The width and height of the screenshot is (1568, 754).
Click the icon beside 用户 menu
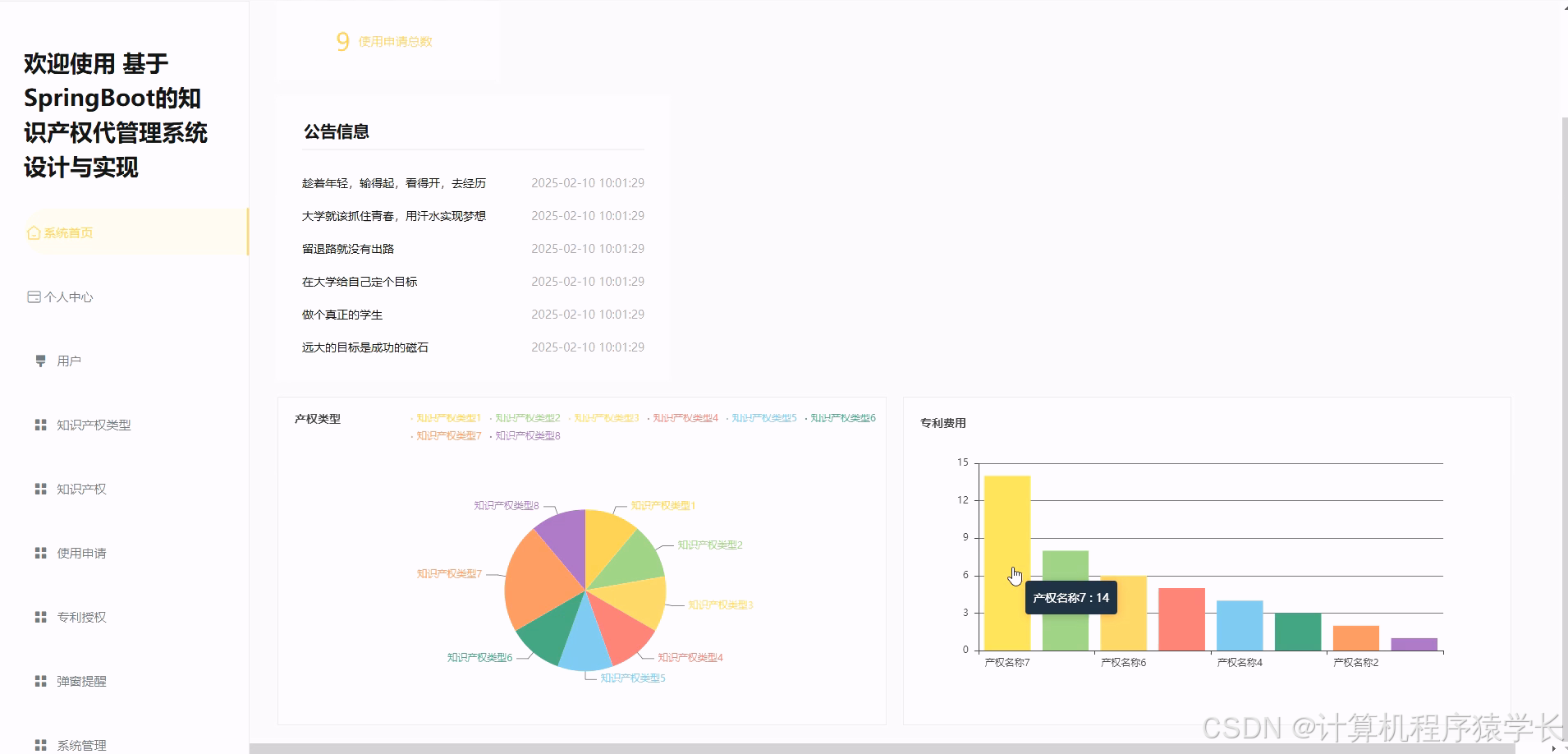click(x=40, y=361)
